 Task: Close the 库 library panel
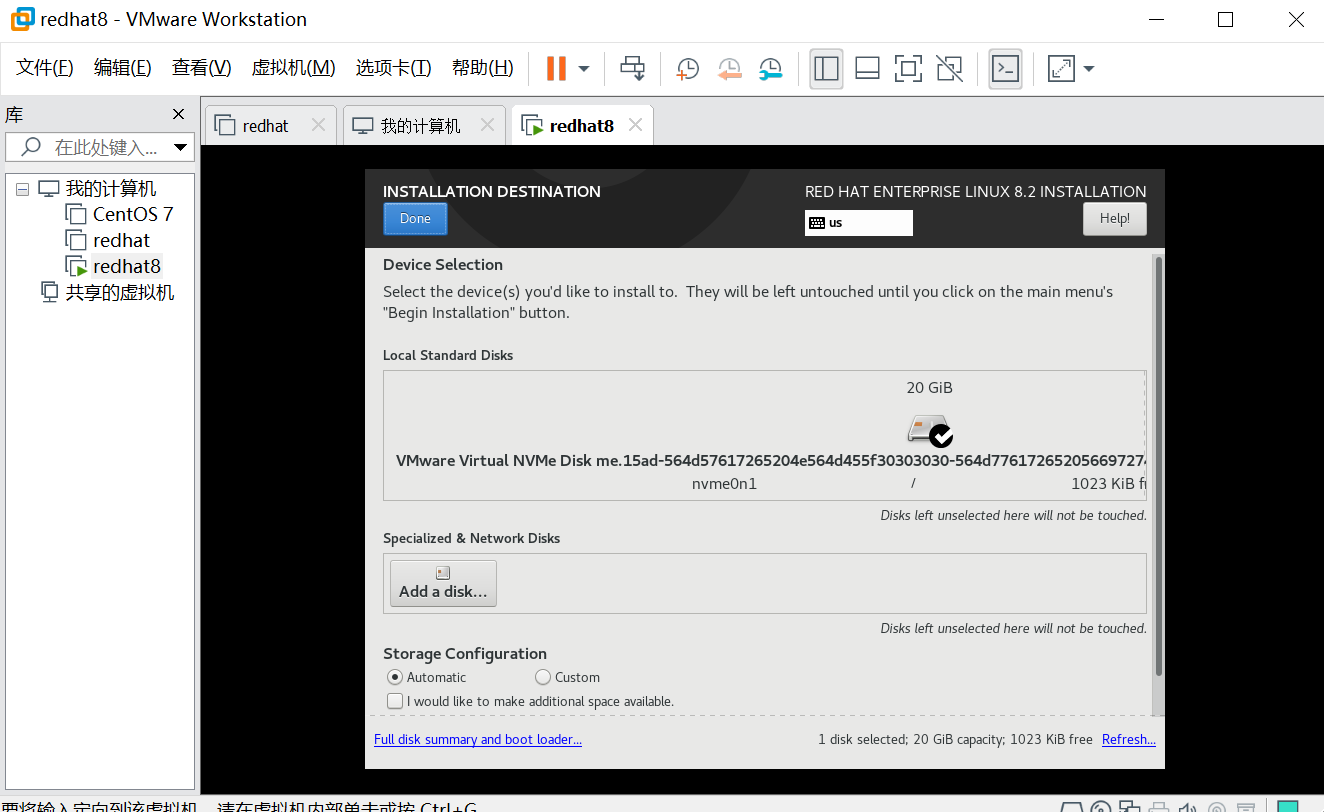click(179, 114)
